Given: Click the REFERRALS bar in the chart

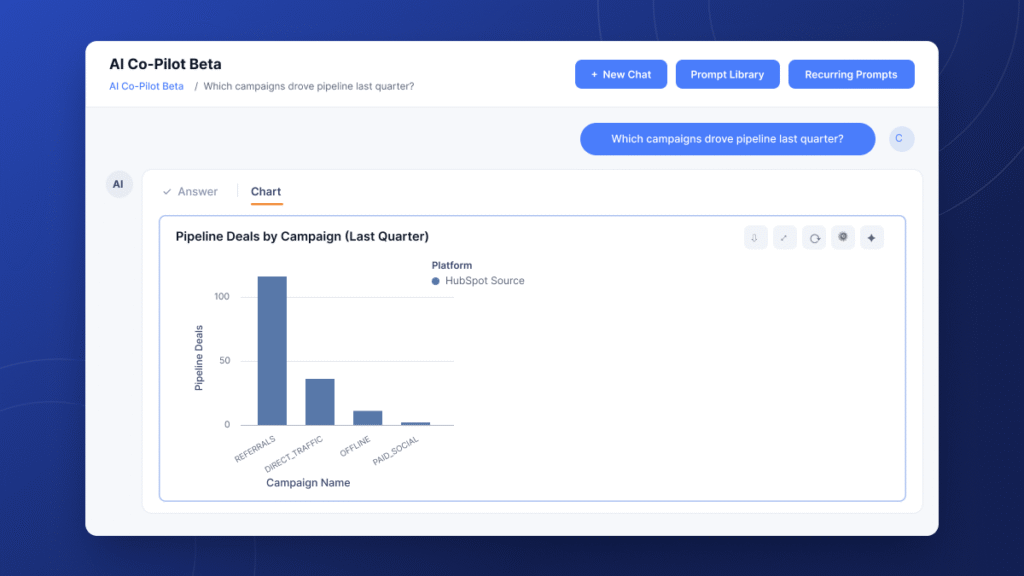Looking at the screenshot, I should pos(272,351).
